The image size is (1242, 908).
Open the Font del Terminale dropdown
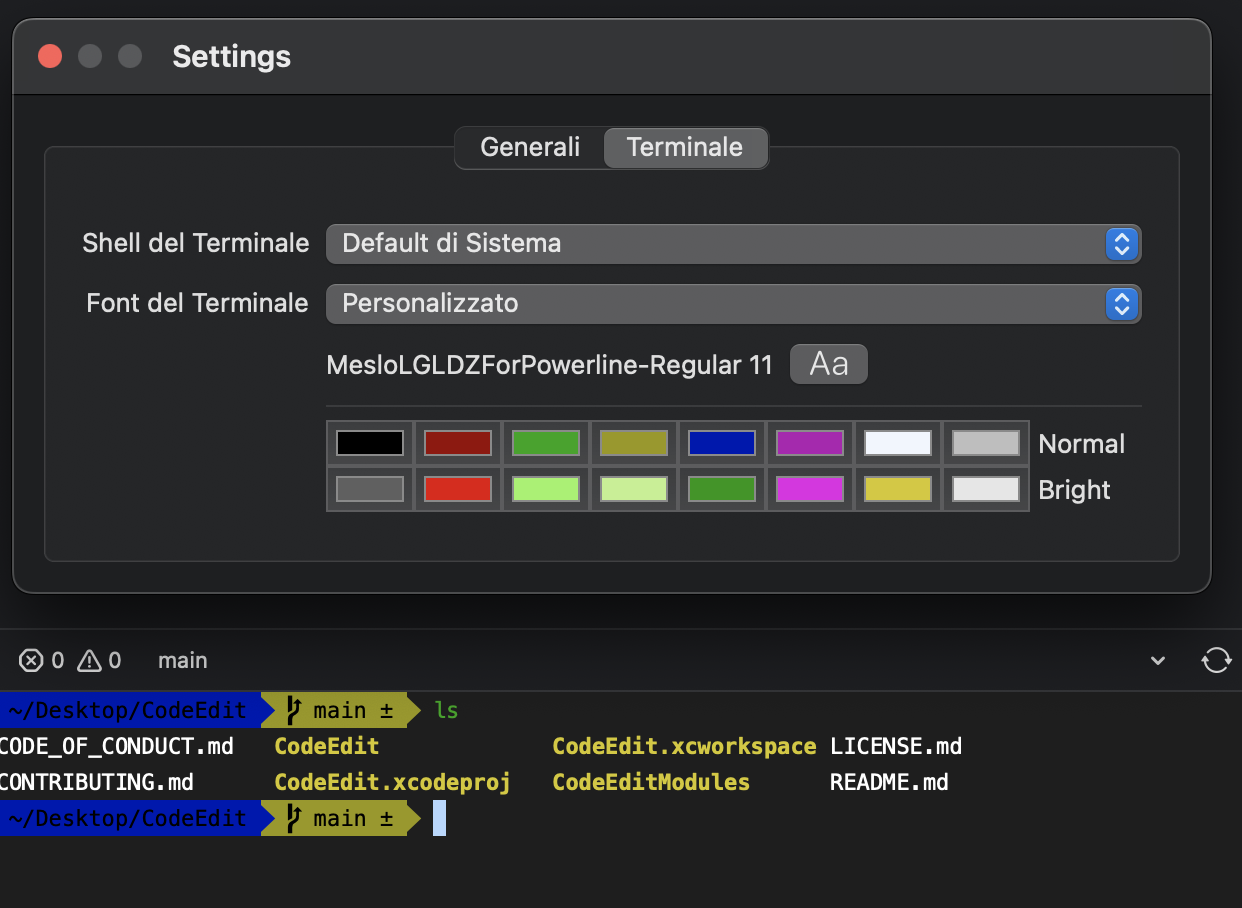[x=733, y=303]
